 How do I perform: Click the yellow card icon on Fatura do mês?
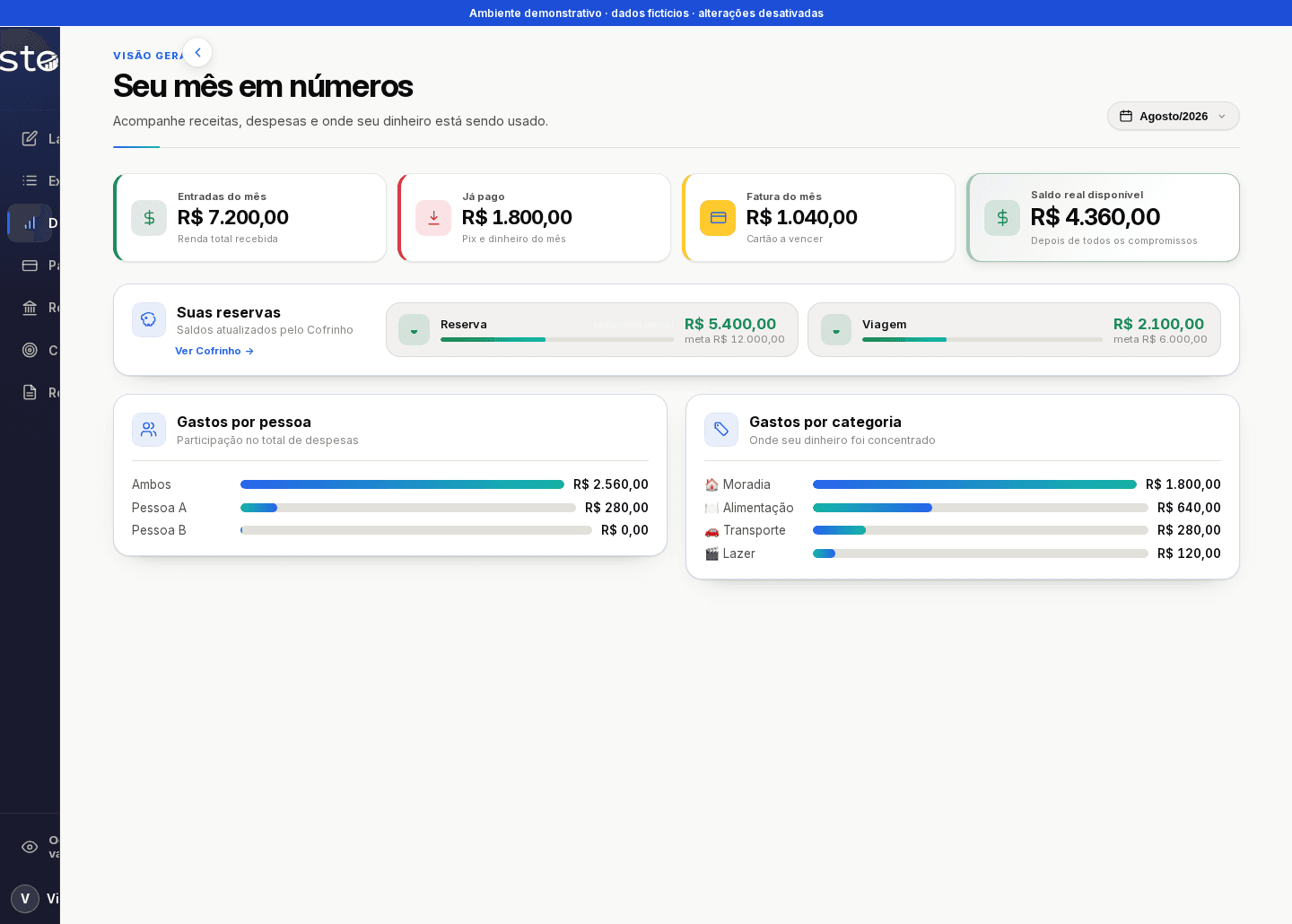pyautogui.click(x=718, y=218)
